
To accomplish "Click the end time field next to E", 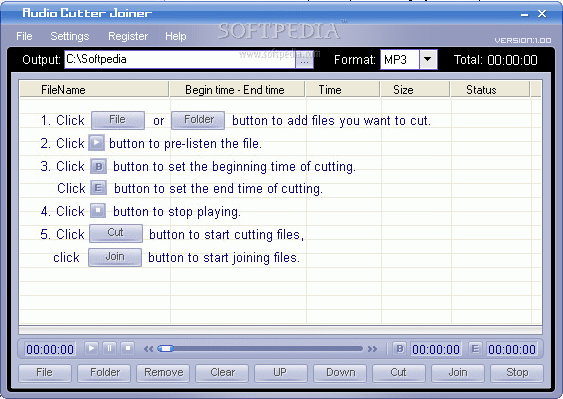I will pos(512,349).
